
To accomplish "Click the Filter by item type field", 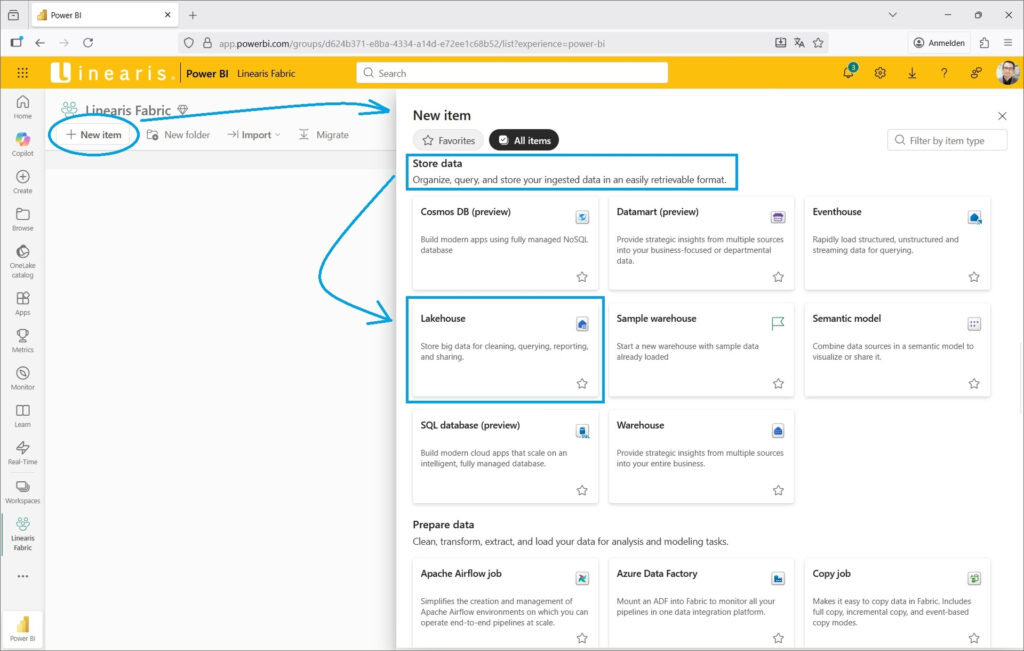I will pyautogui.click(x=946, y=141).
